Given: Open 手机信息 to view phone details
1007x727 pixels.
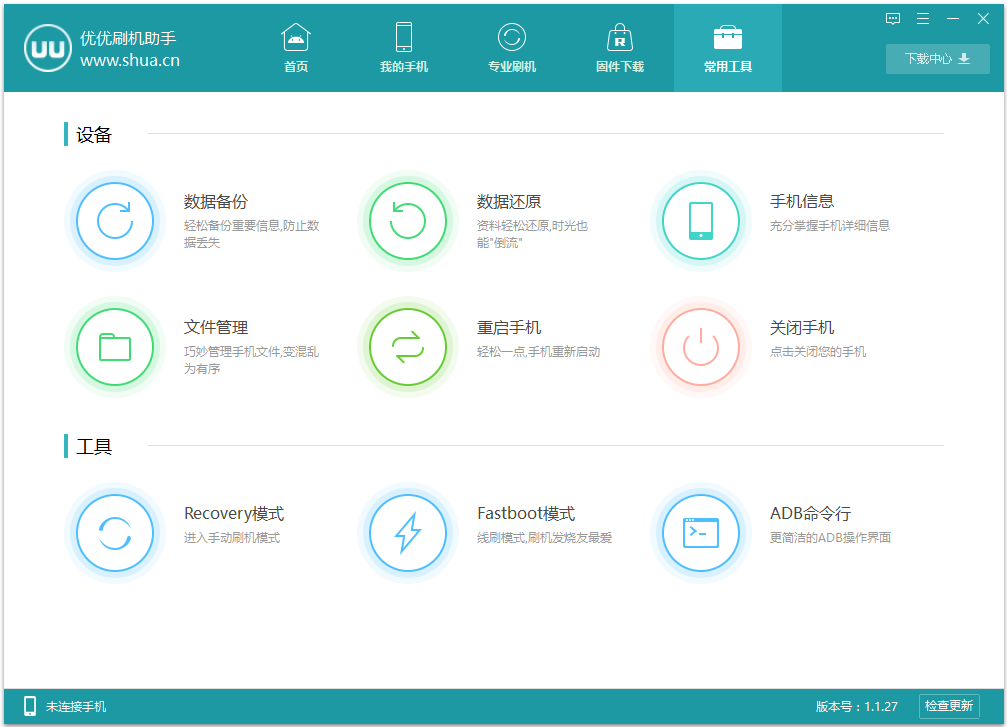Looking at the screenshot, I should pyautogui.click(x=701, y=220).
